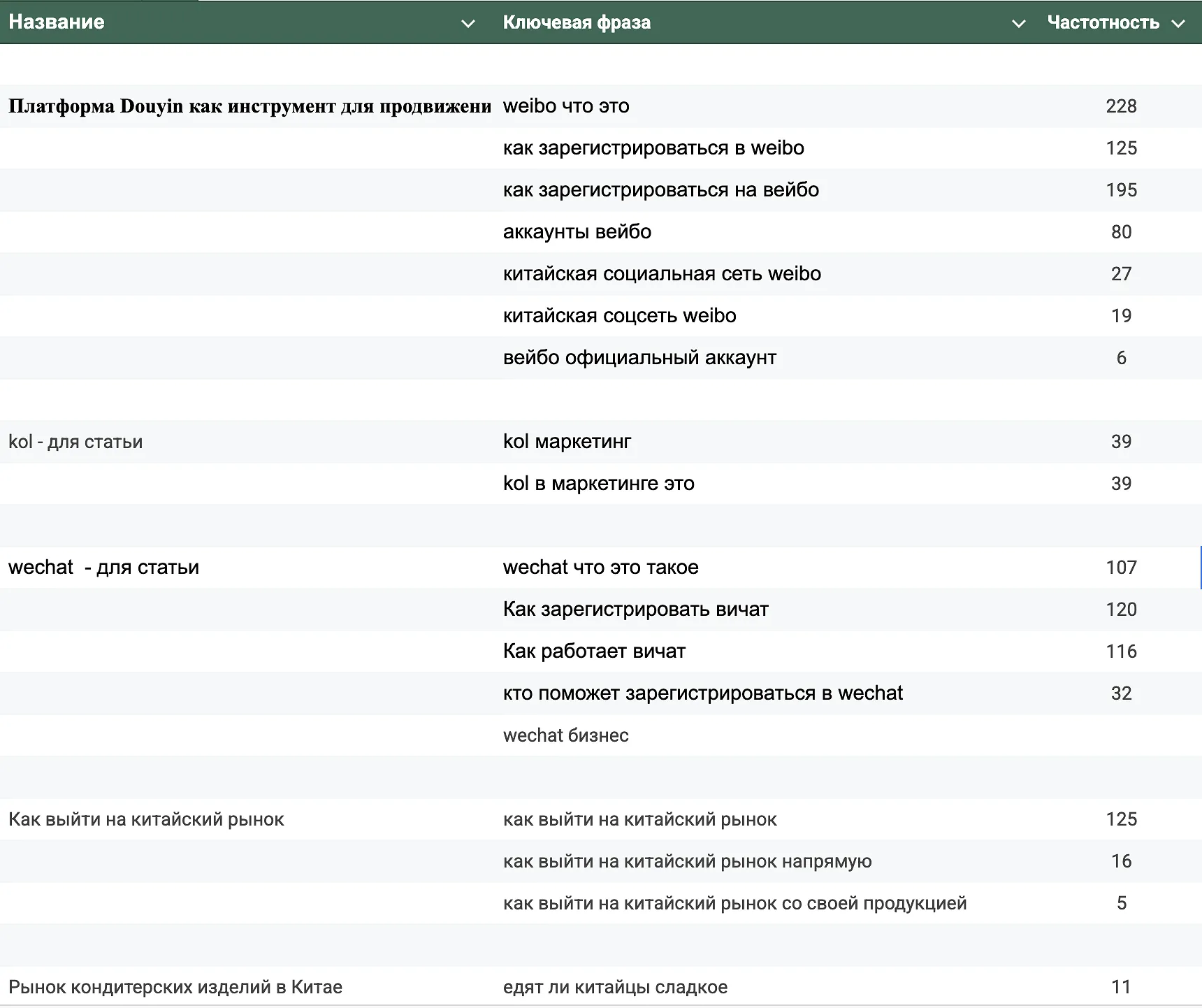Image resolution: width=1202 pixels, height=1008 pixels.
Task: Select the 'wechat - для статьи' cell
Action: [x=103, y=568]
